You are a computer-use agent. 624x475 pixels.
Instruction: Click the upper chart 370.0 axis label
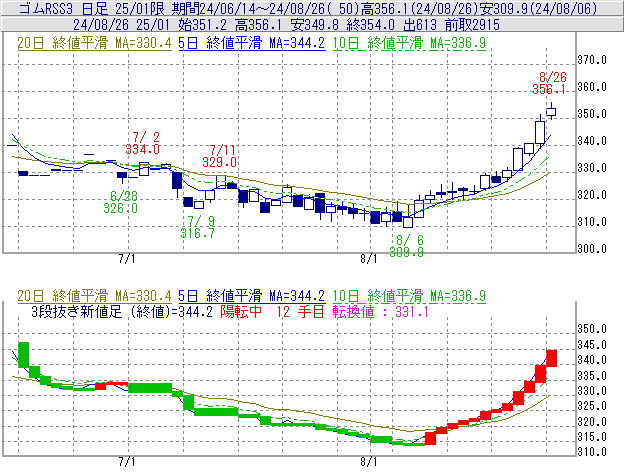click(x=592, y=60)
